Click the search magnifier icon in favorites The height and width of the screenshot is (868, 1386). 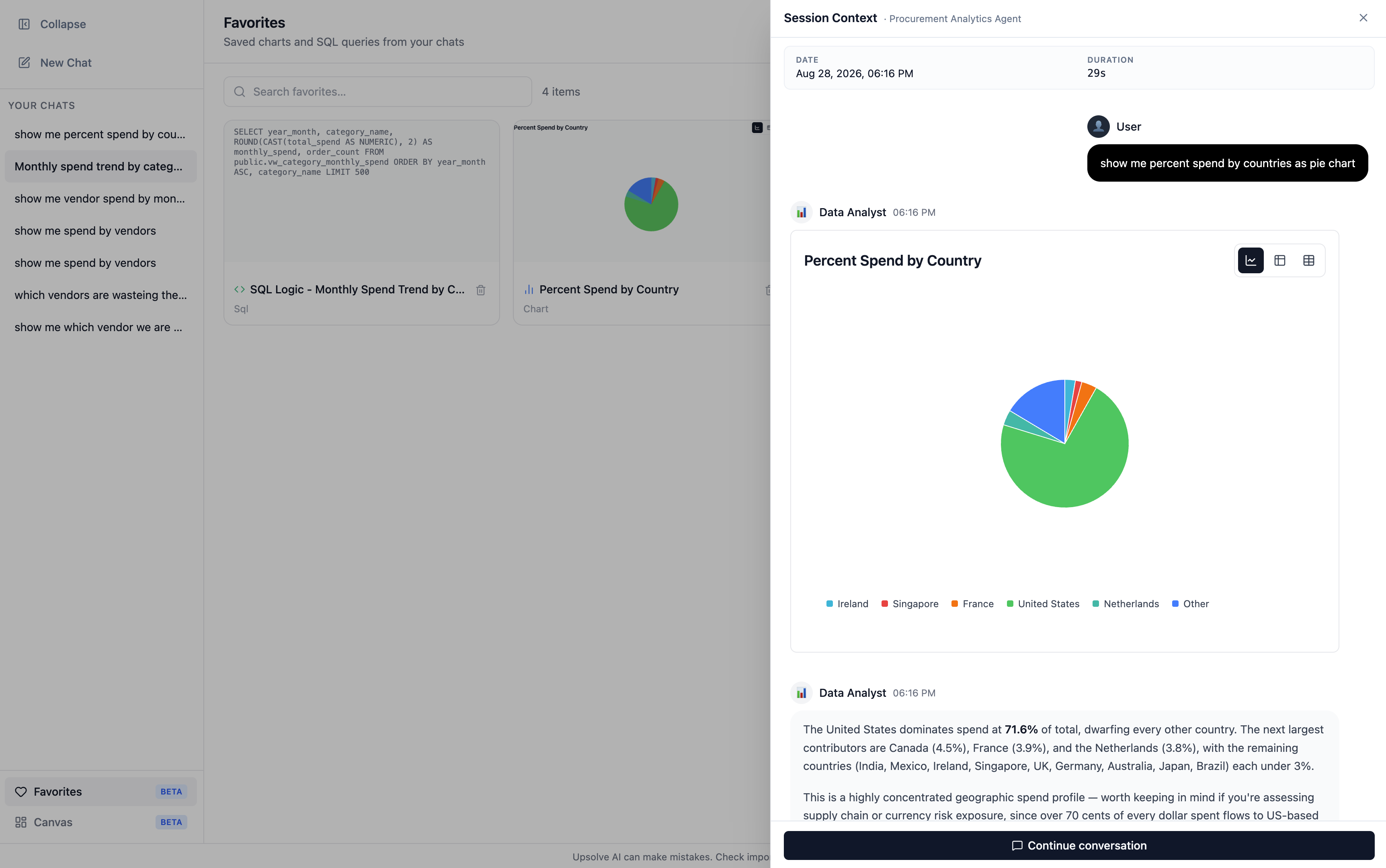tap(240, 92)
